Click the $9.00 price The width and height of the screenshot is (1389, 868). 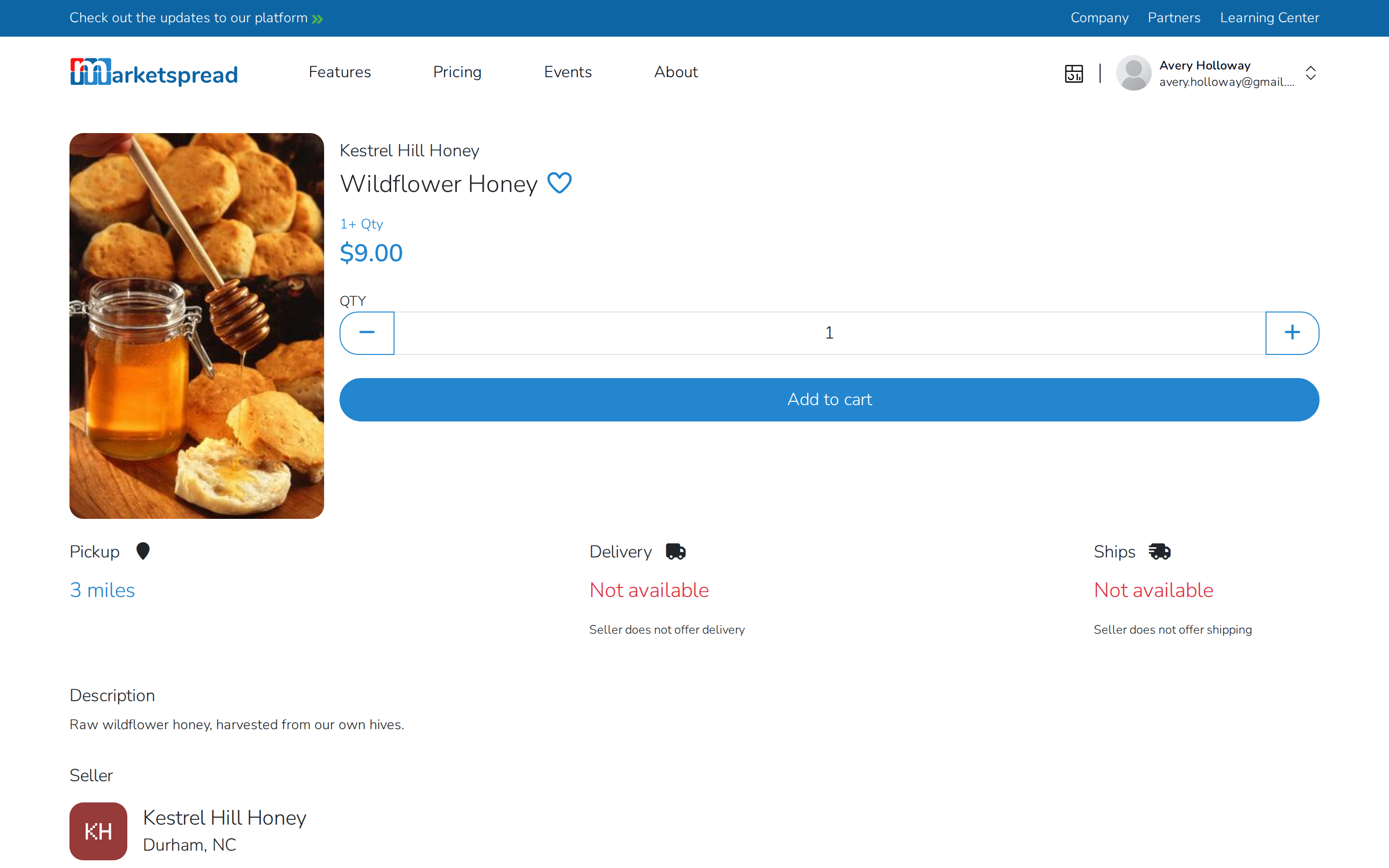point(371,253)
